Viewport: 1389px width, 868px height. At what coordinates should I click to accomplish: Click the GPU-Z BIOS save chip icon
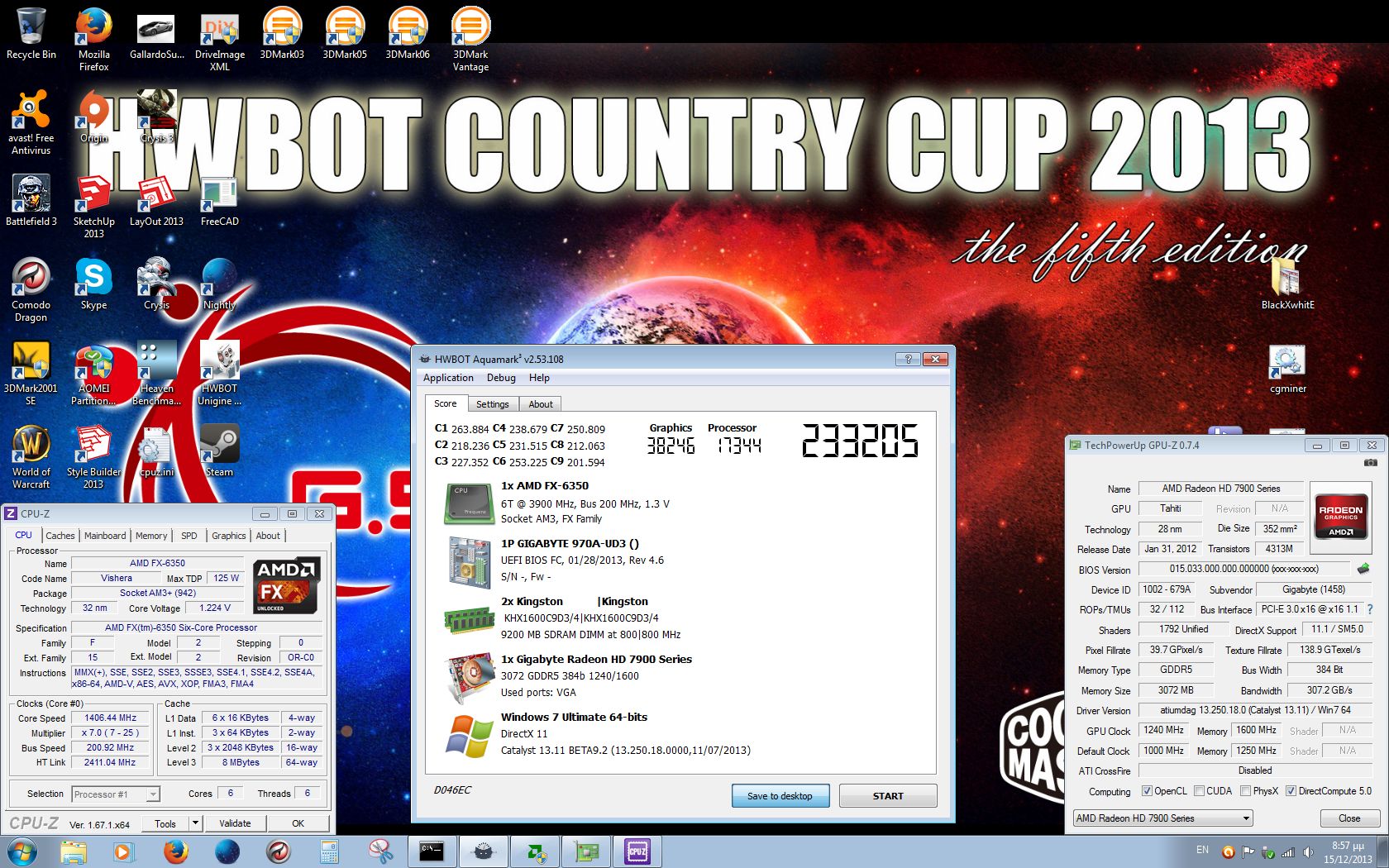click(x=1363, y=569)
